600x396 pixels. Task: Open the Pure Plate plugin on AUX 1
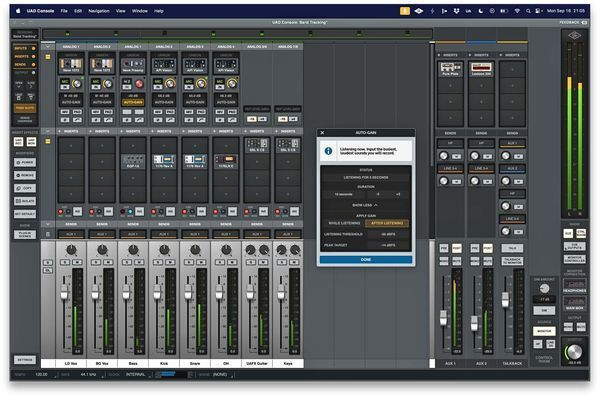[450, 69]
